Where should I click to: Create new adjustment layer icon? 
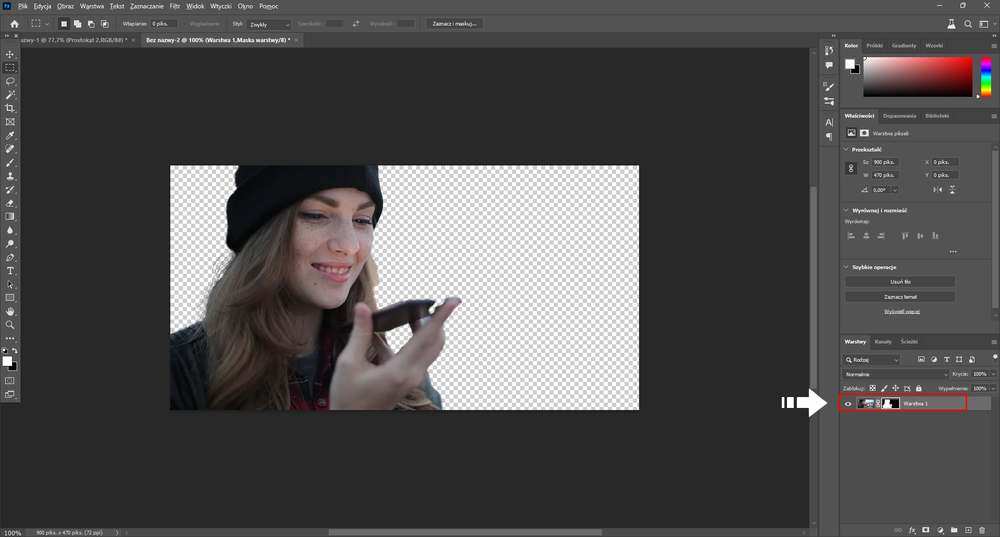click(940, 530)
